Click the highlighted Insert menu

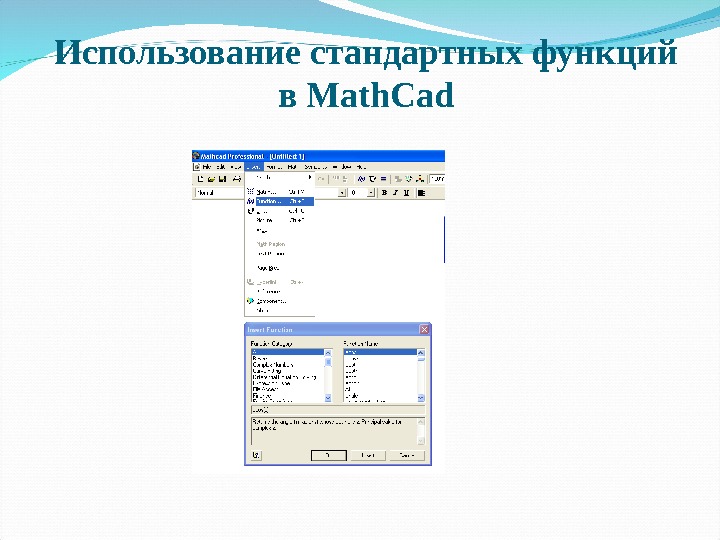254,167
